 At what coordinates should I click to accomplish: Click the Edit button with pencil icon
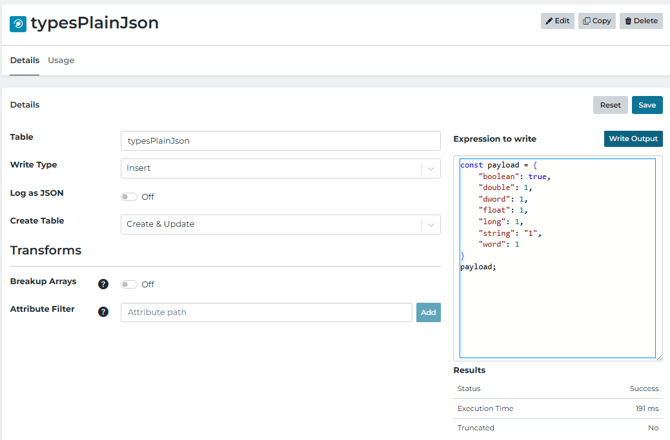pos(557,21)
